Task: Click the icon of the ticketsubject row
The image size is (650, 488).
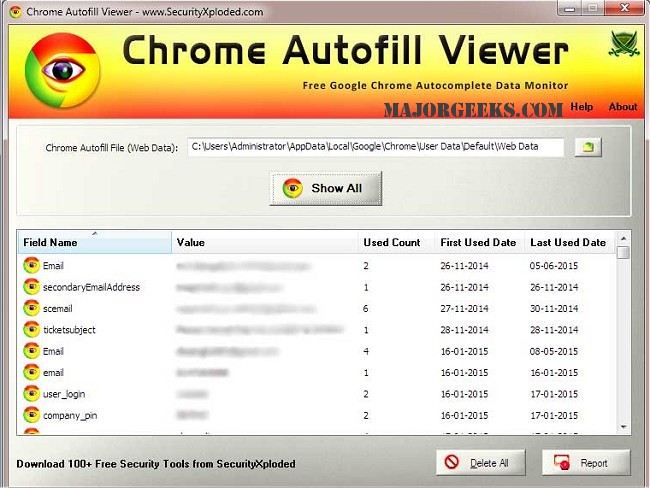Action: (x=32, y=330)
